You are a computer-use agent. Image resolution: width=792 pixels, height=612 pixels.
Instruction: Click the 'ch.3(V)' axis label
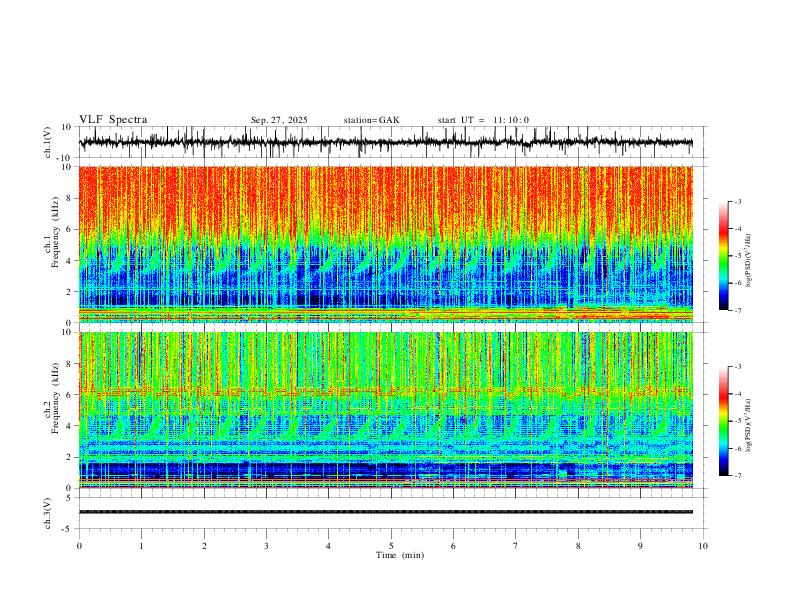tap(48, 513)
